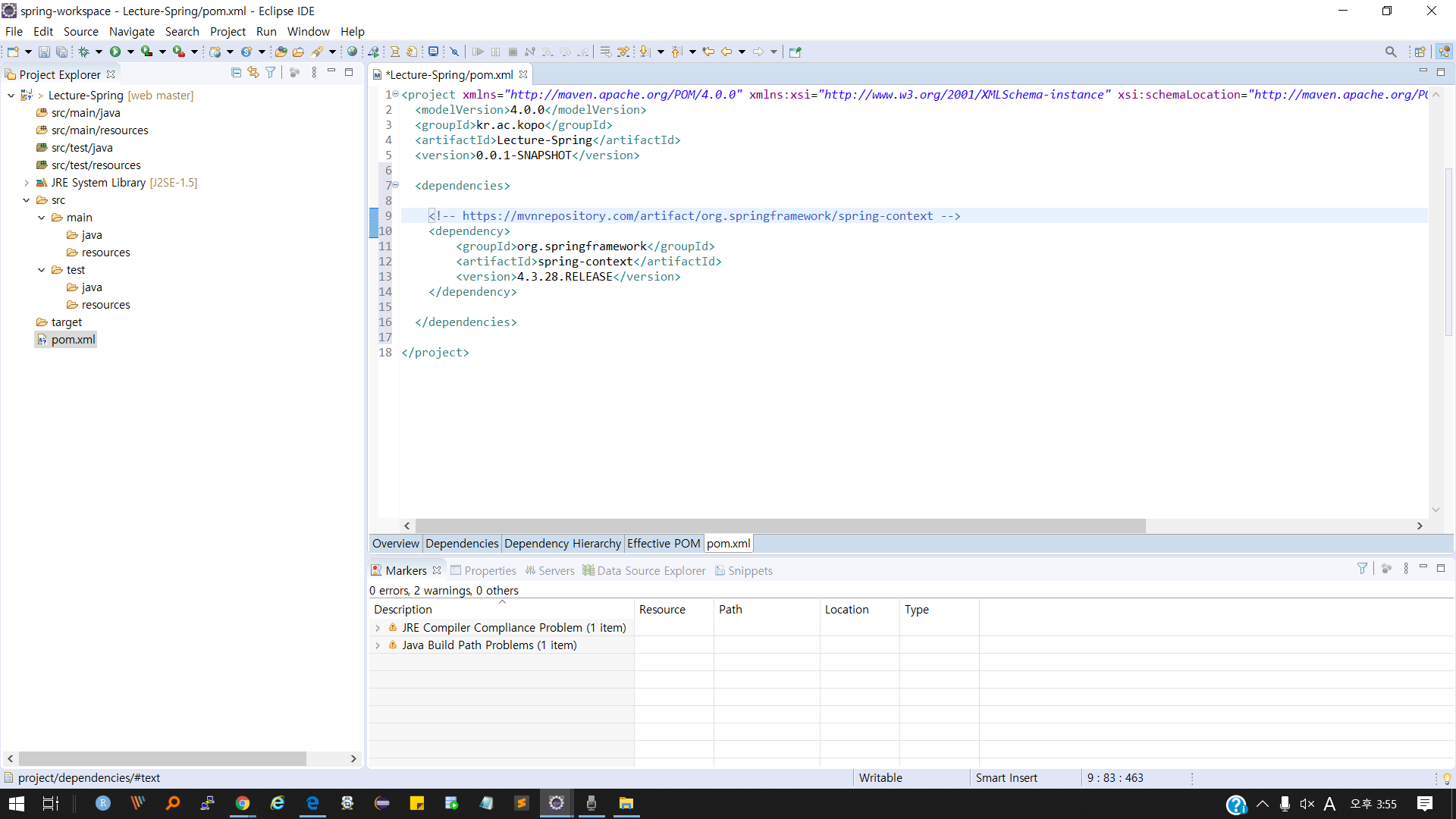The height and width of the screenshot is (819, 1456).
Task: Click the Open Perspective icon
Action: pyautogui.click(x=1420, y=52)
